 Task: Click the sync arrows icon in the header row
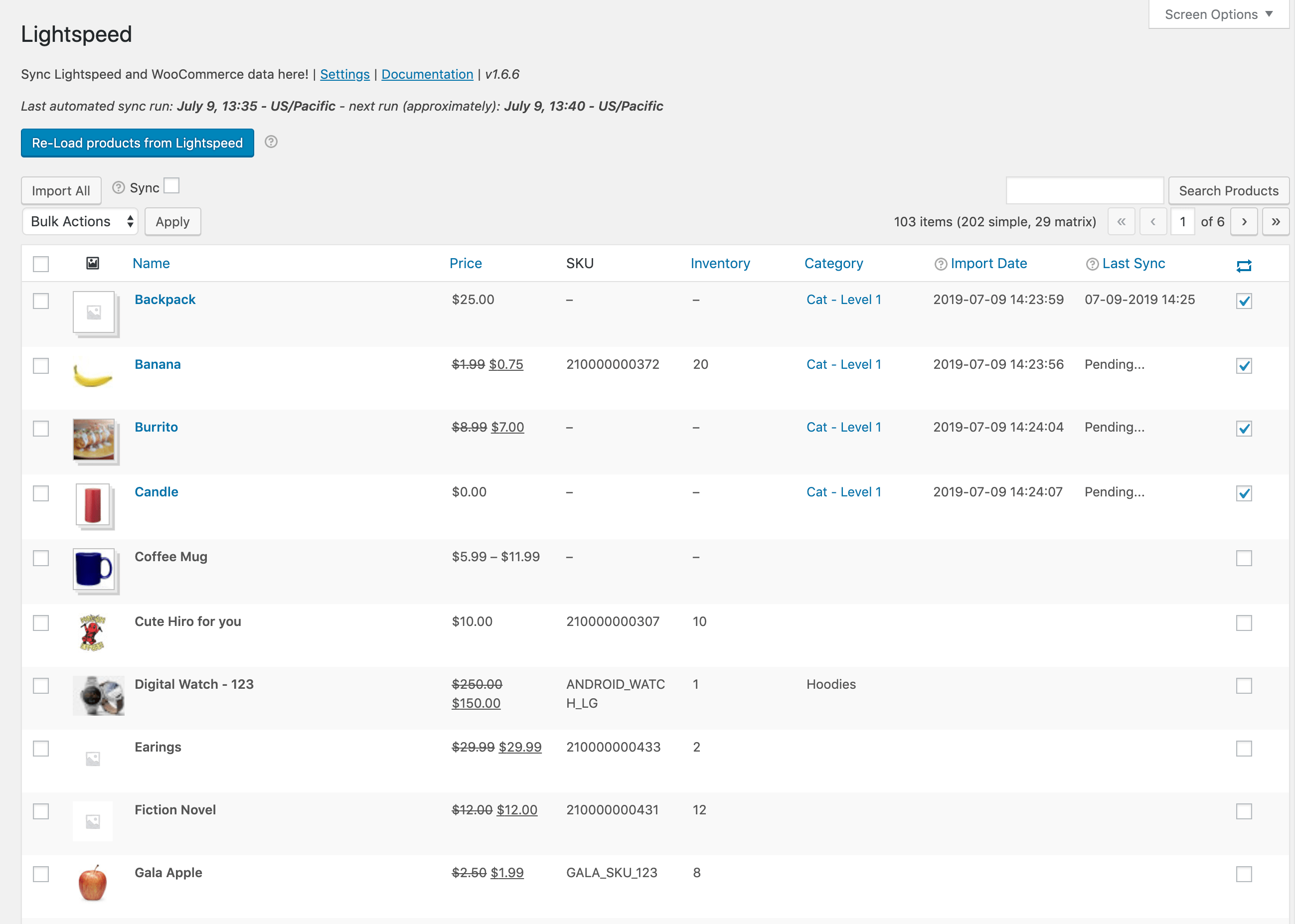pyautogui.click(x=1244, y=265)
